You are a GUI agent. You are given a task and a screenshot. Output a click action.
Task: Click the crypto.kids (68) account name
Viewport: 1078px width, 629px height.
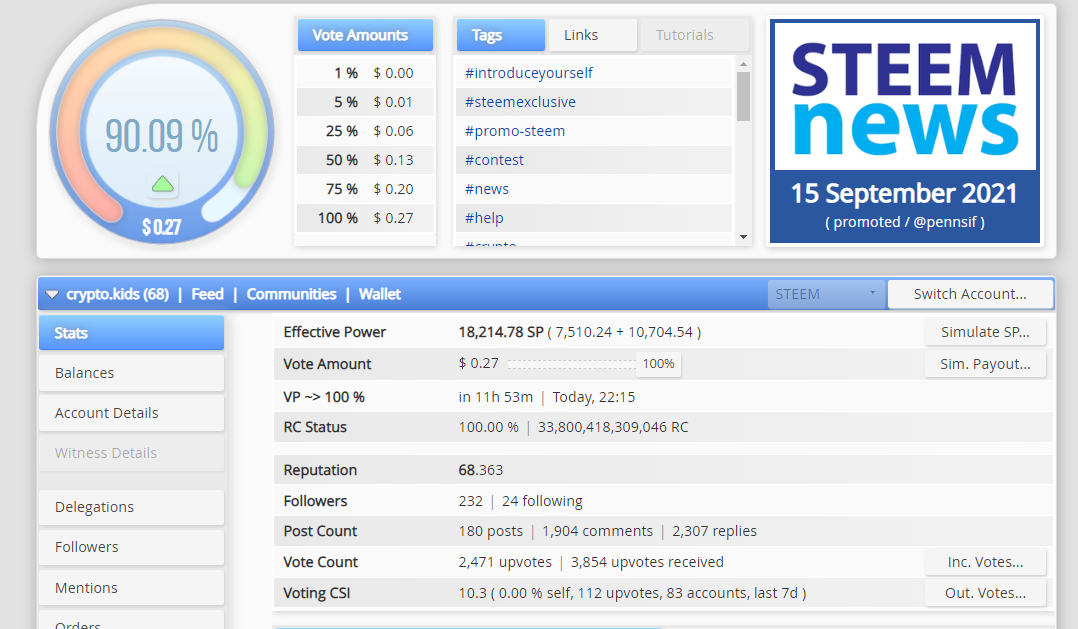pyautogui.click(x=117, y=294)
